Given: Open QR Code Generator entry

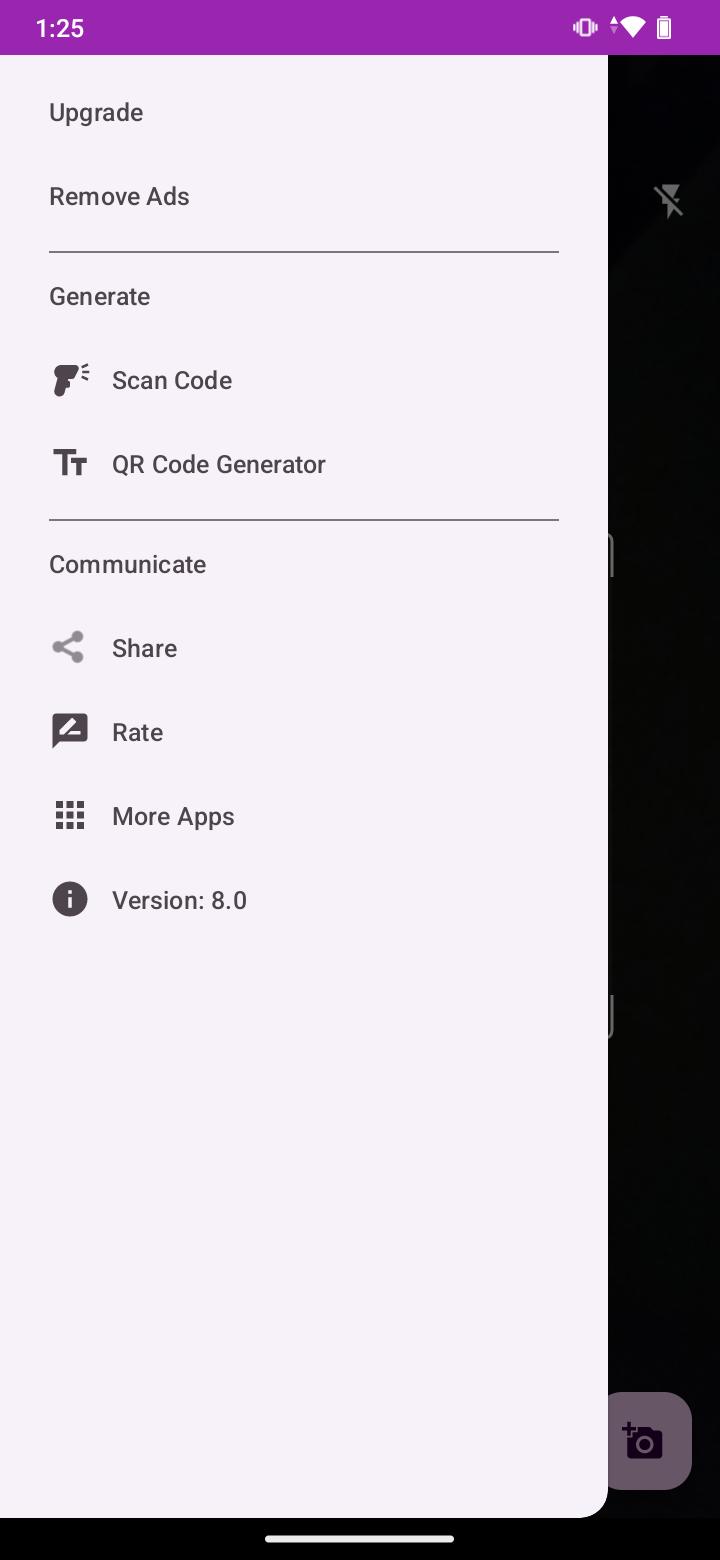Looking at the screenshot, I should click(219, 464).
